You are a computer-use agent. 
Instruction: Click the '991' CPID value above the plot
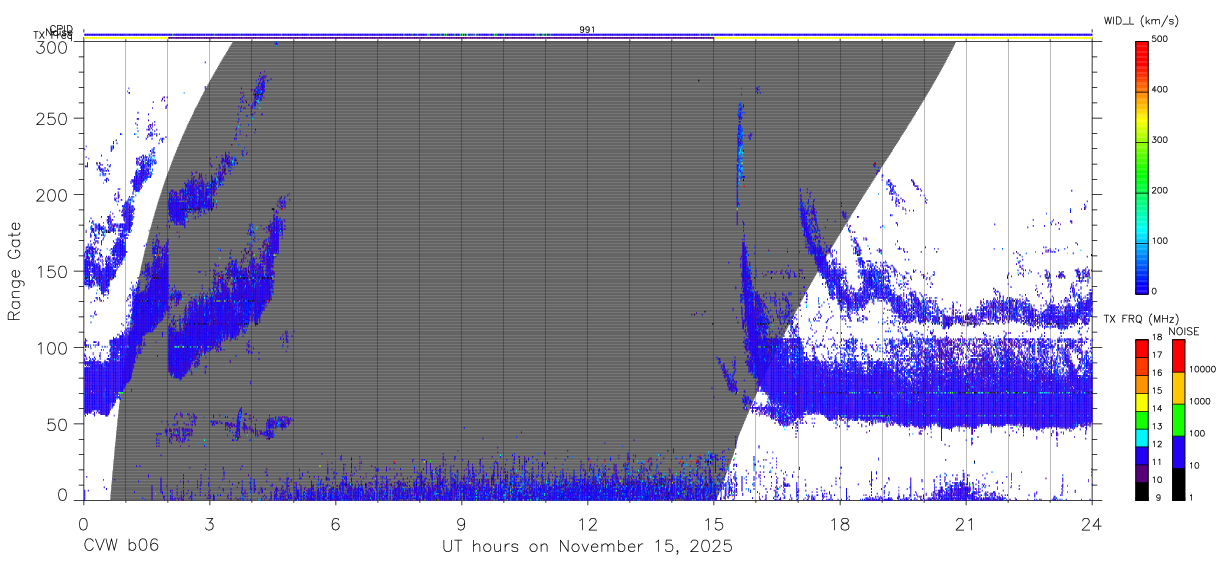point(588,30)
